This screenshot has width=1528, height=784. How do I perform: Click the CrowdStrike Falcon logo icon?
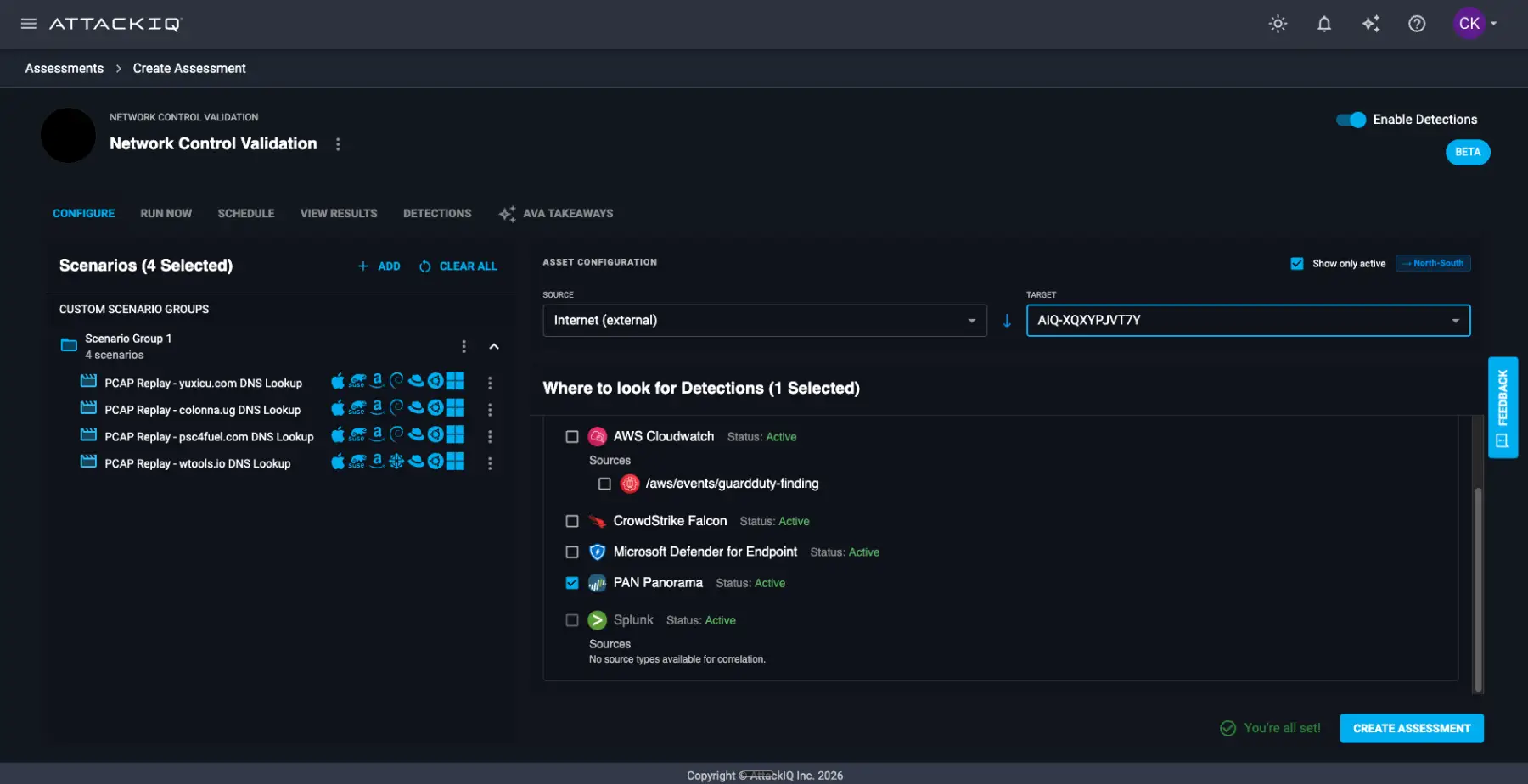click(598, 521)
